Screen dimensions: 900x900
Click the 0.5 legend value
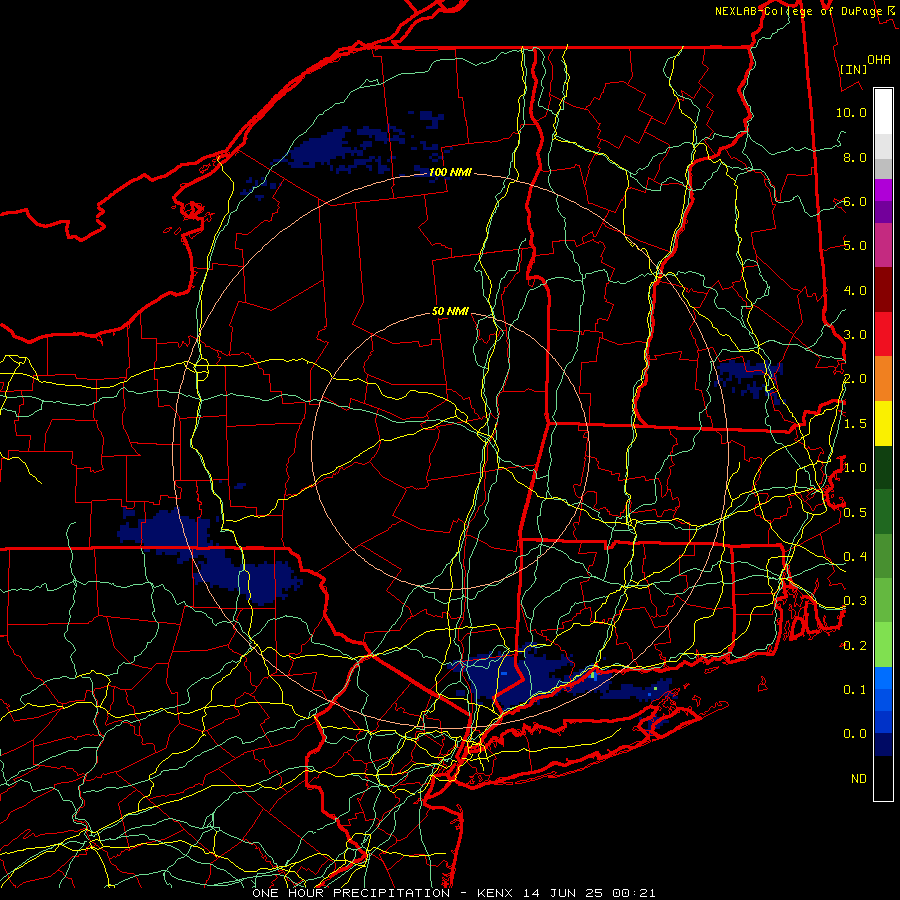[855, 513]
